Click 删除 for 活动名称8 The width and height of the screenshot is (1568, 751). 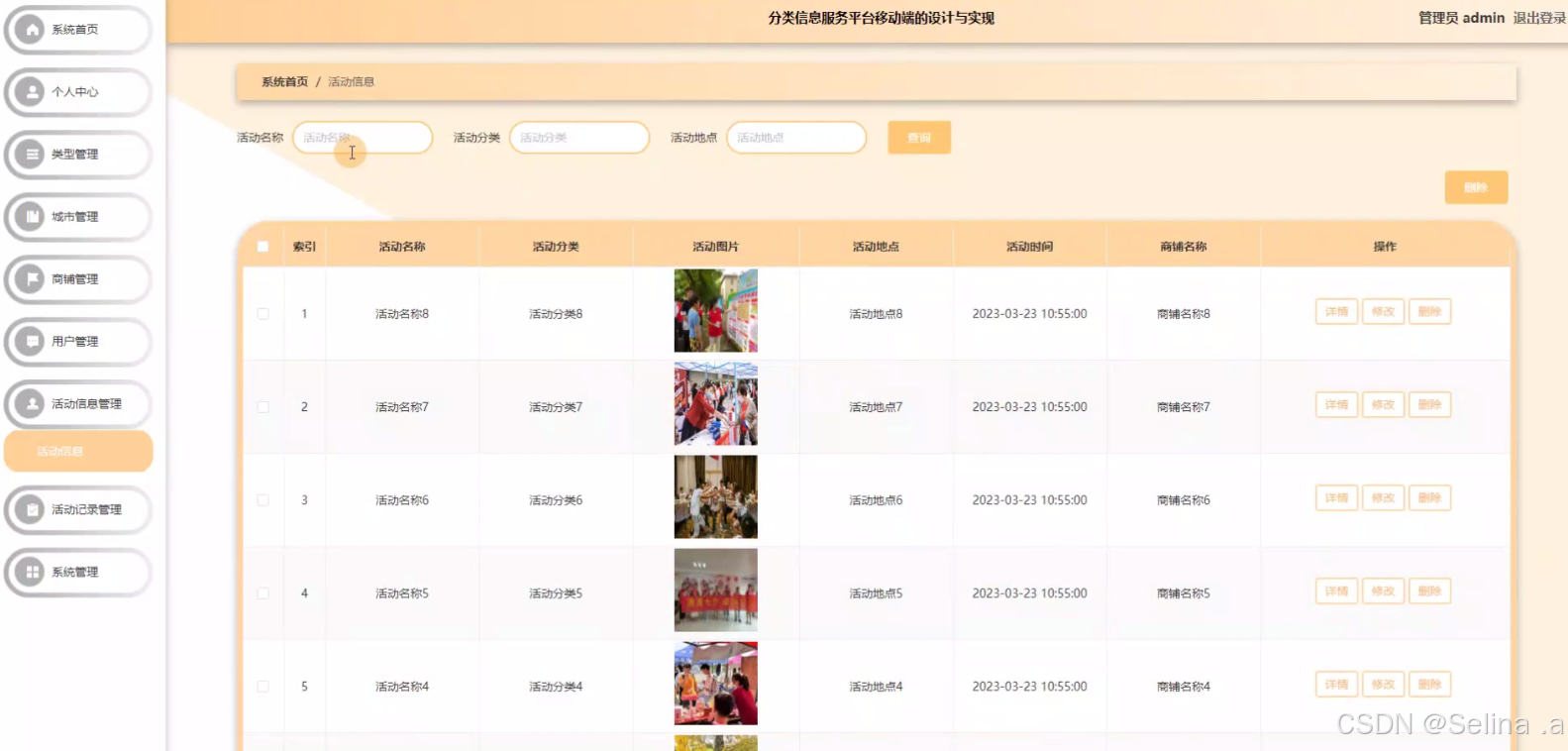(1429, 312)
